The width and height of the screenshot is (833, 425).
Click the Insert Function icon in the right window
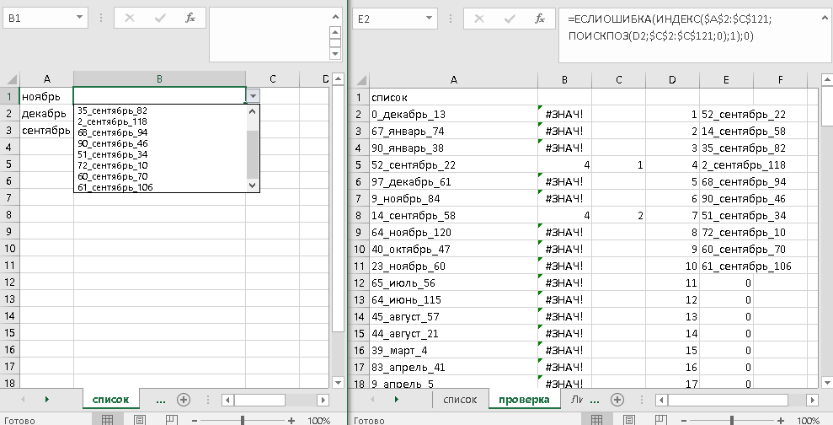tap(538, 19)
